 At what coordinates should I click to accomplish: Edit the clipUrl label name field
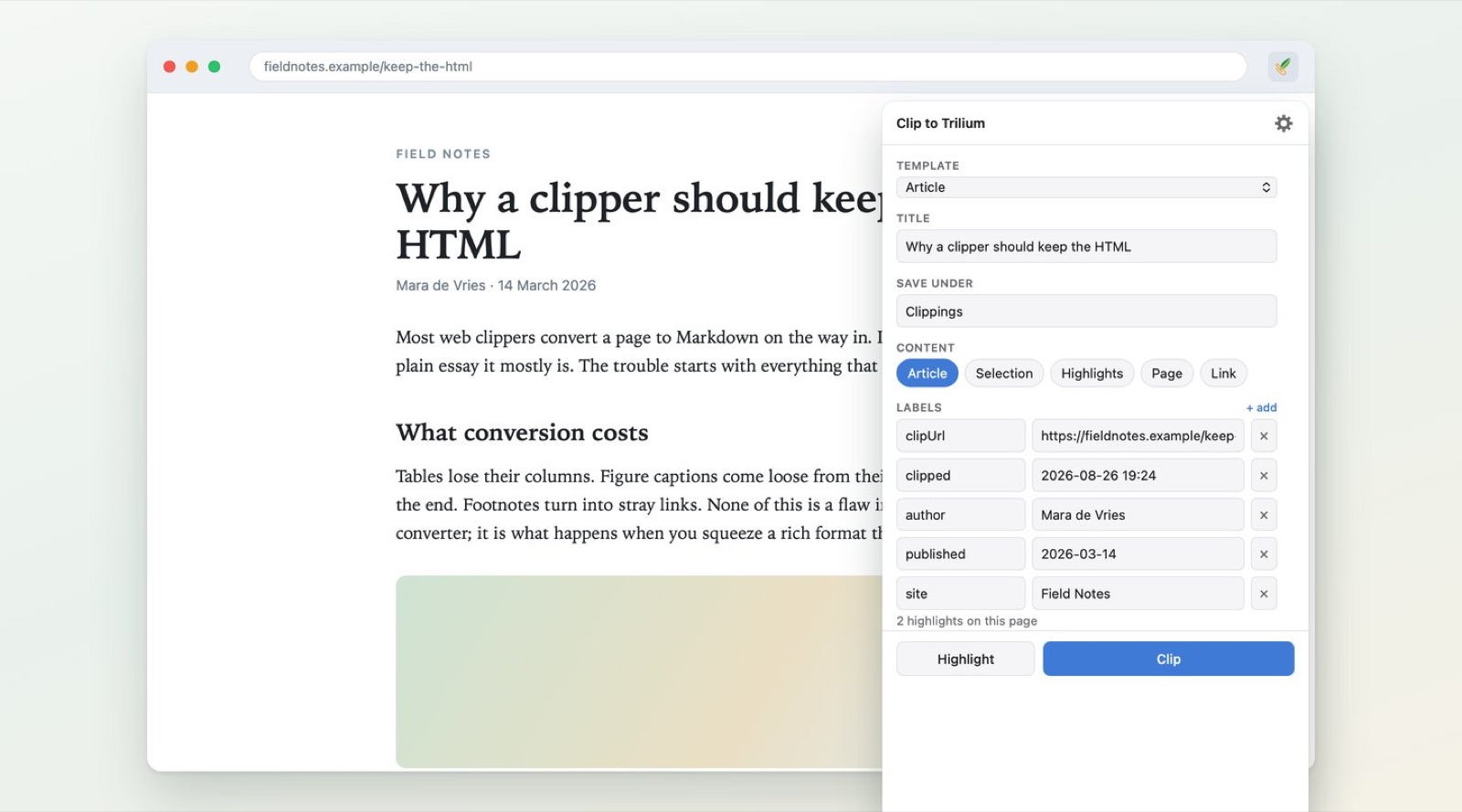(x=960, y=436)
